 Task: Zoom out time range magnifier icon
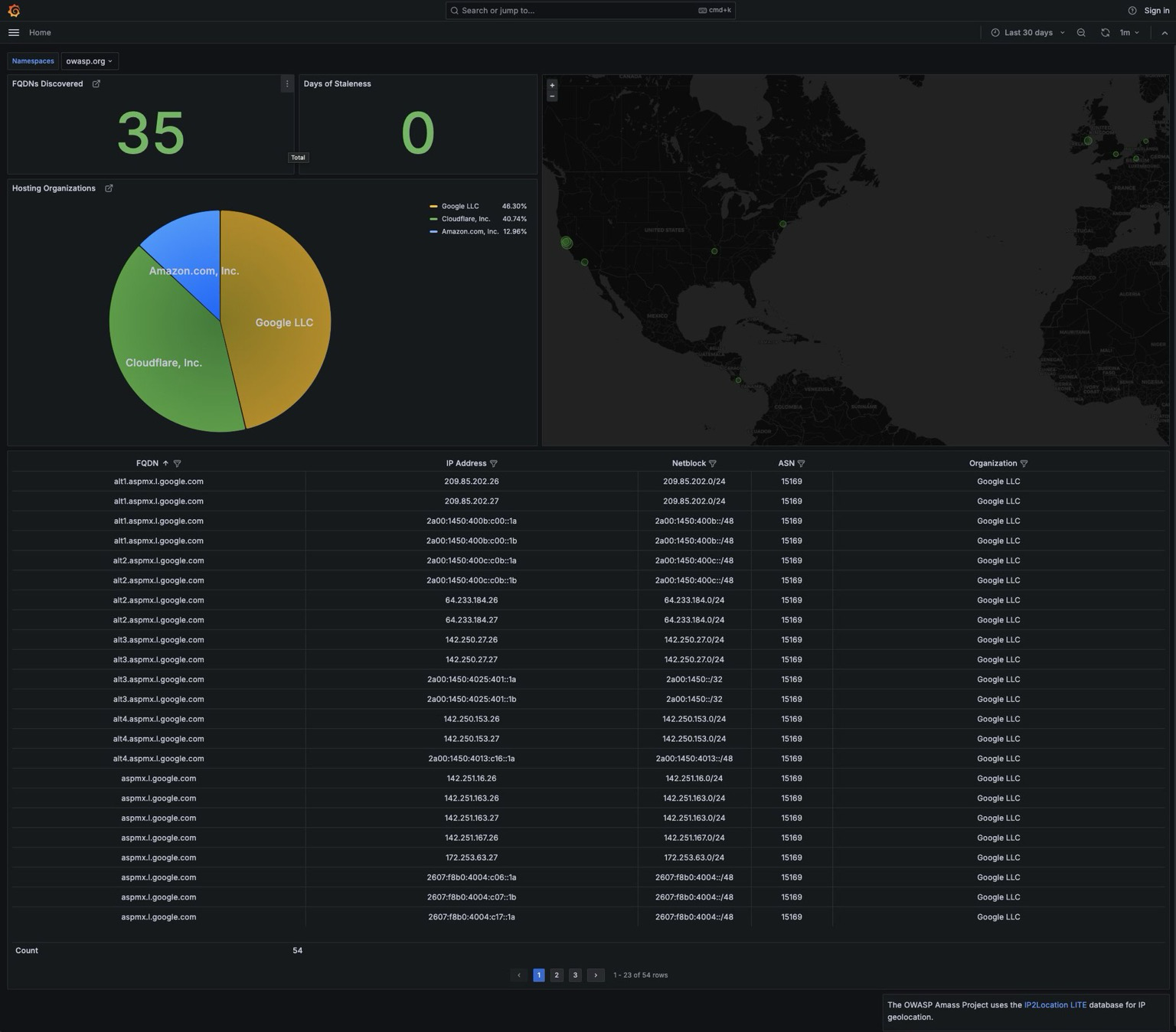pyautogui.click(x=1081, y=33)
